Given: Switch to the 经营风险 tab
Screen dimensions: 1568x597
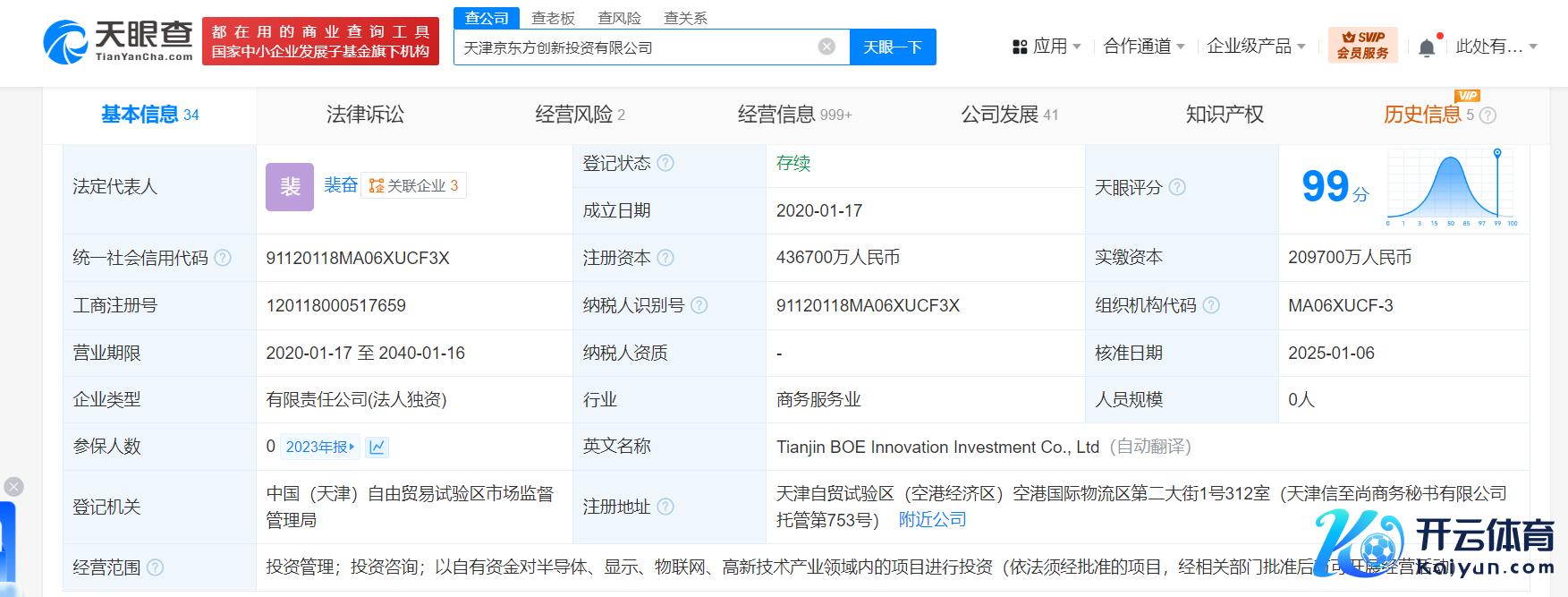Looking at the screenshot, I should click(x=580, y=115).
